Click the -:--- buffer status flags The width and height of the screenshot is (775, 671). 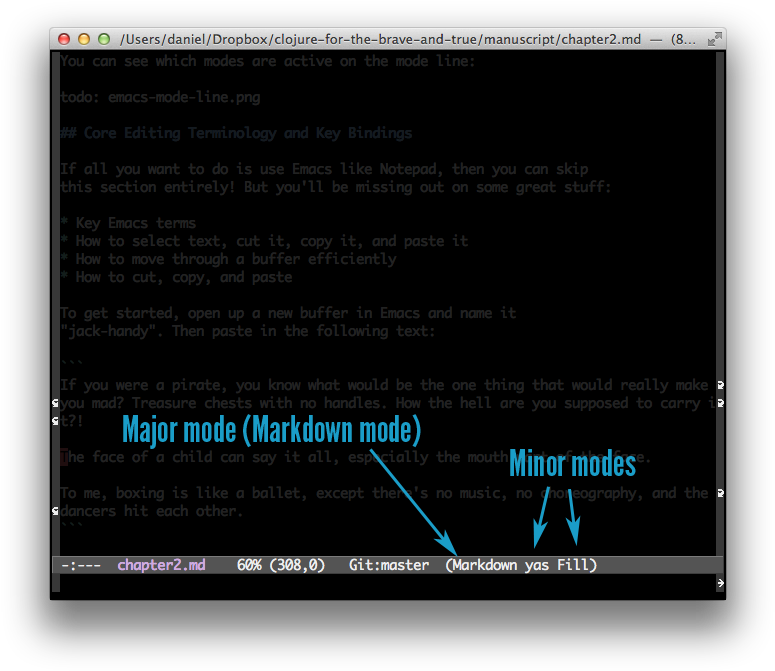coord(81,565)
